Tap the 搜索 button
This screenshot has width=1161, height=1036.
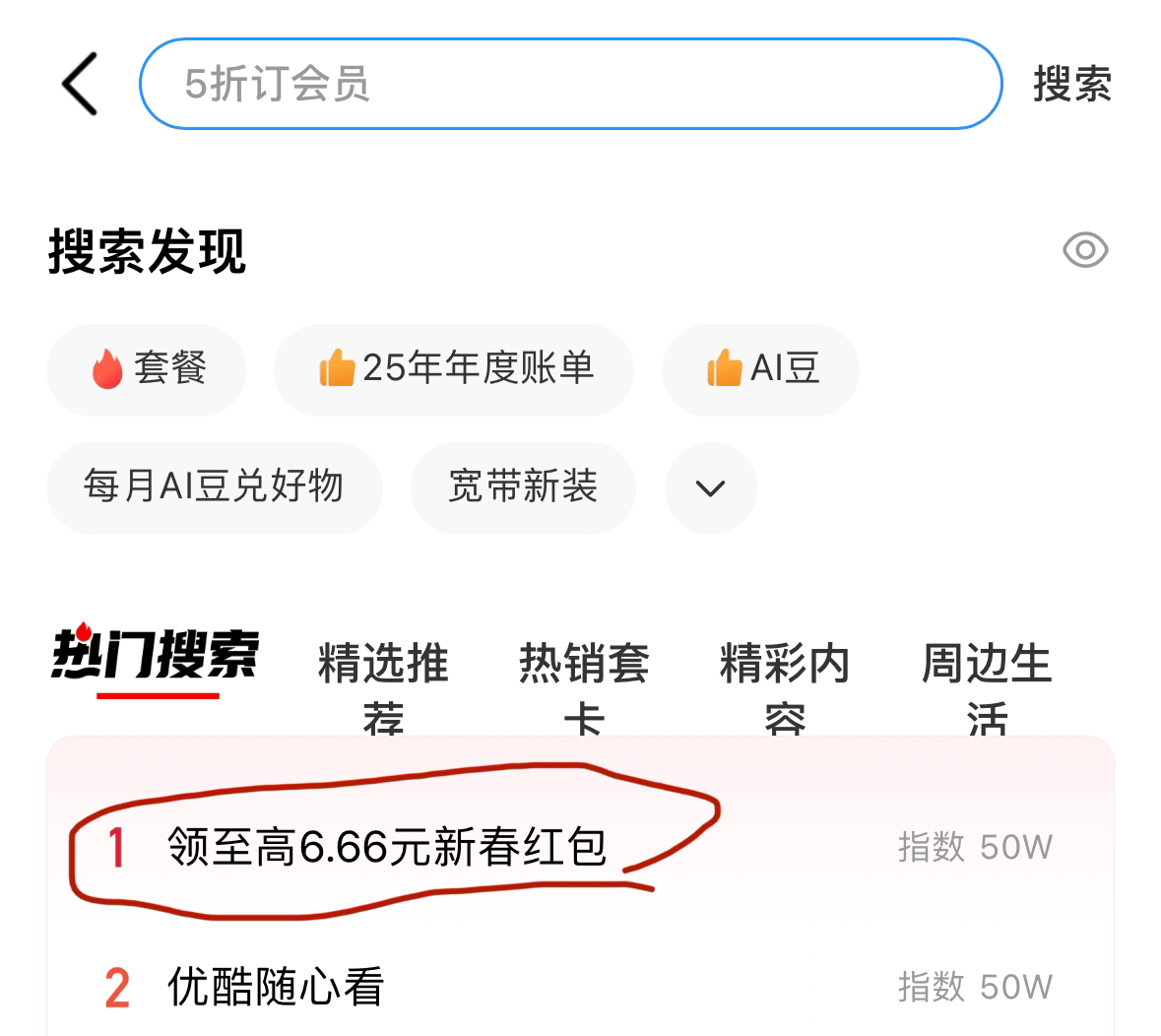[x=1072, y=84]
